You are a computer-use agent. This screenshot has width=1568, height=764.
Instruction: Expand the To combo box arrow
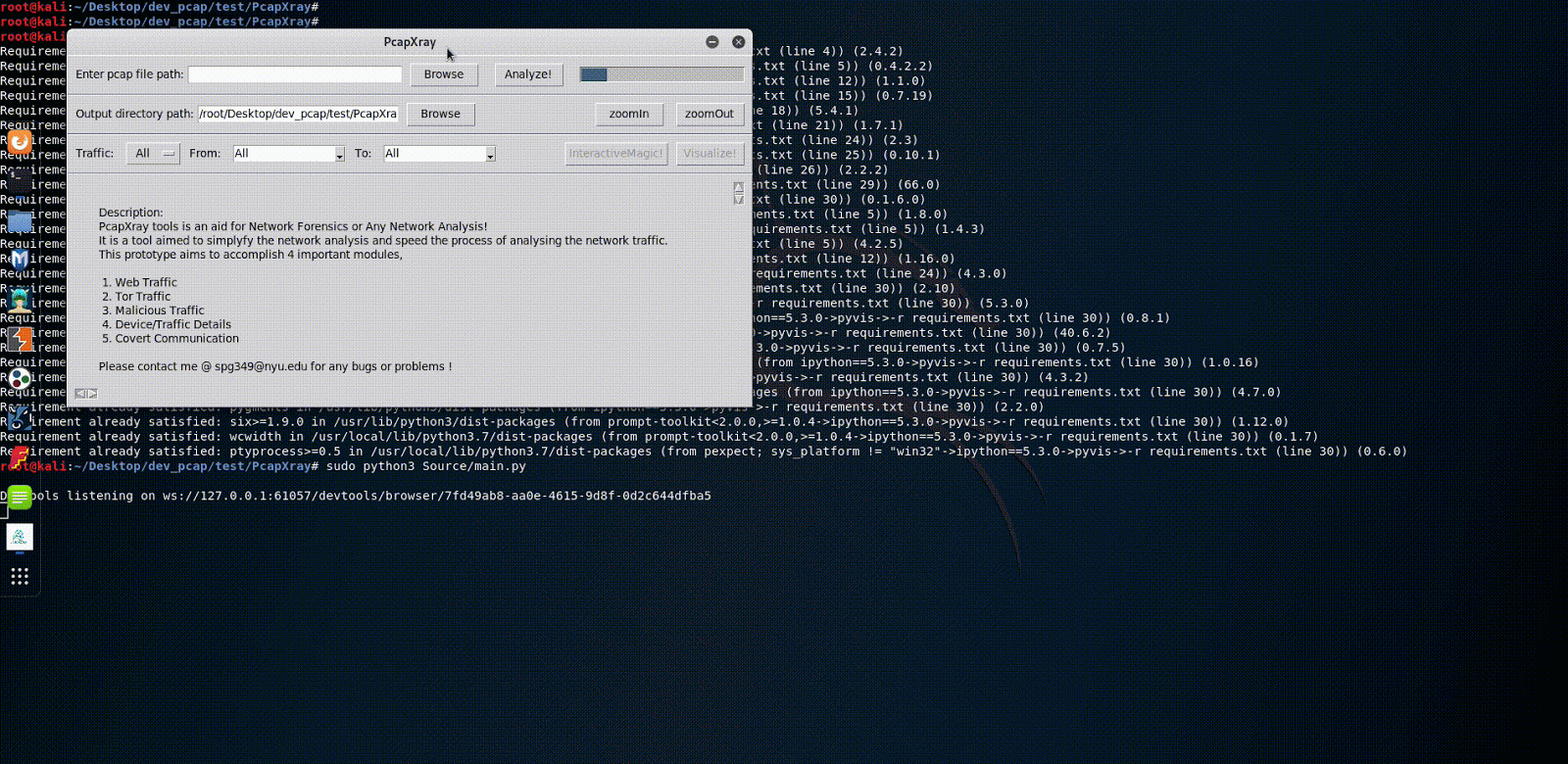point(490,155)
